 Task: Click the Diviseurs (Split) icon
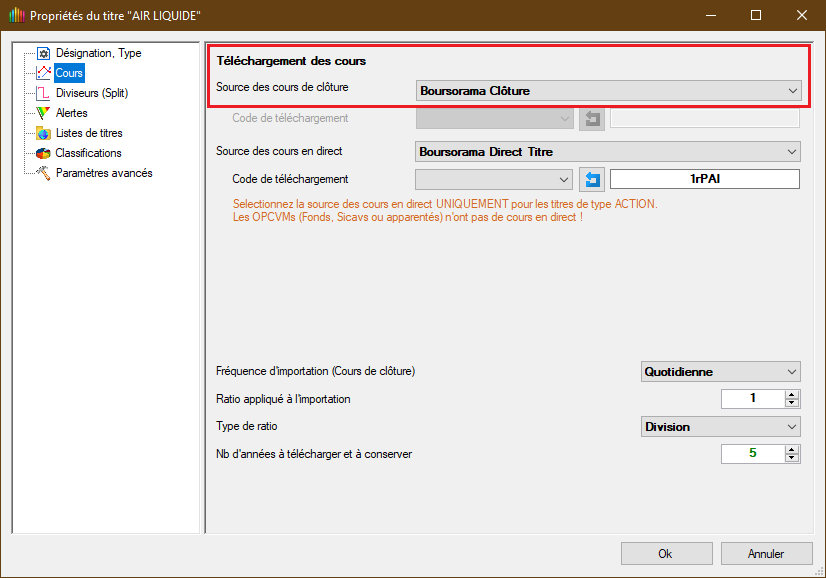coord(43,93)
